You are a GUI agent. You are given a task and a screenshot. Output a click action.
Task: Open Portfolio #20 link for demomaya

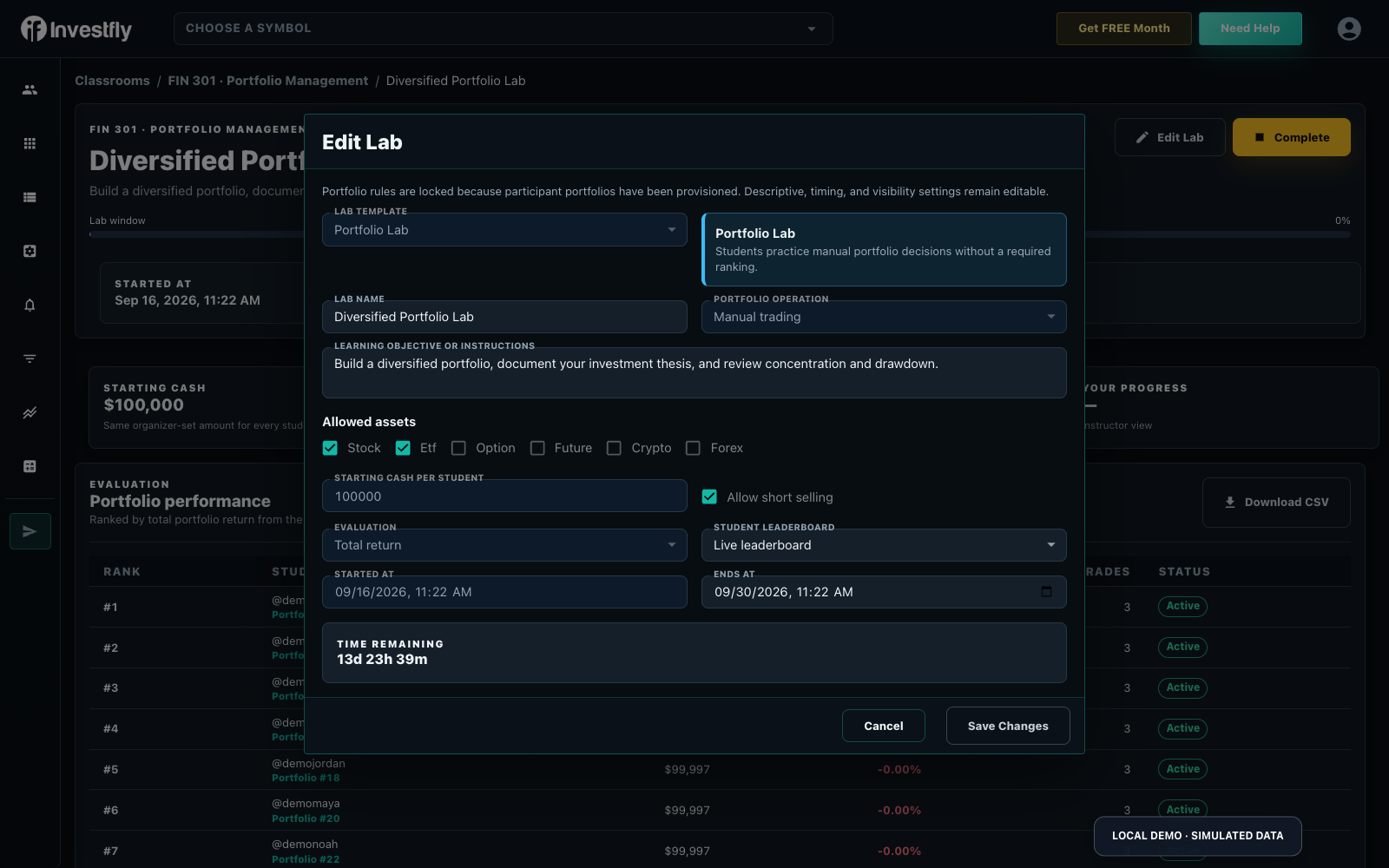(306, 819)
